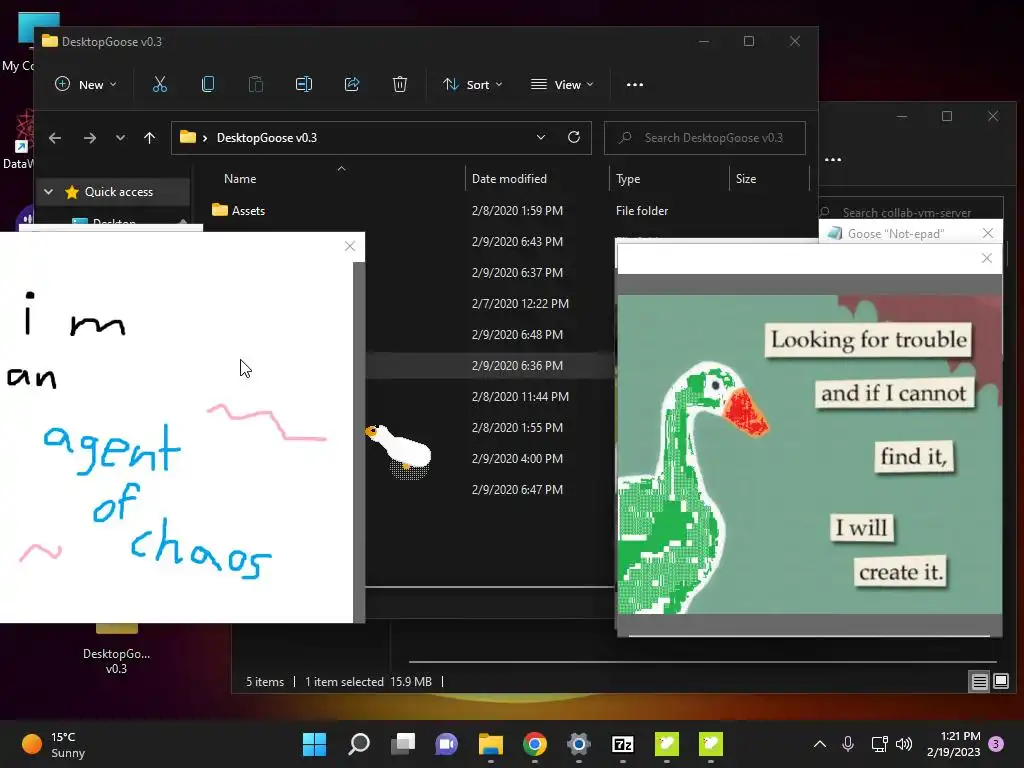The height and width of the screenshot is (768, 1024).
Task: Open the Chat app on taskbar
Action: [447, 744]
